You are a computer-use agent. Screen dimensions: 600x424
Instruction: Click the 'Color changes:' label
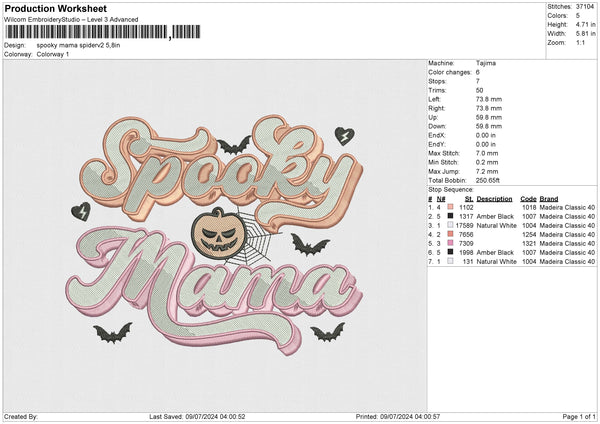[450, 72]
